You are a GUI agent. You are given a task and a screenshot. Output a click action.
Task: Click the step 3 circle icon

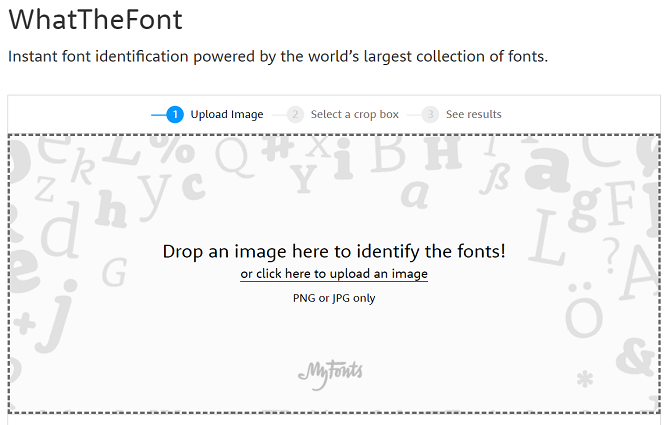point(430,114)
